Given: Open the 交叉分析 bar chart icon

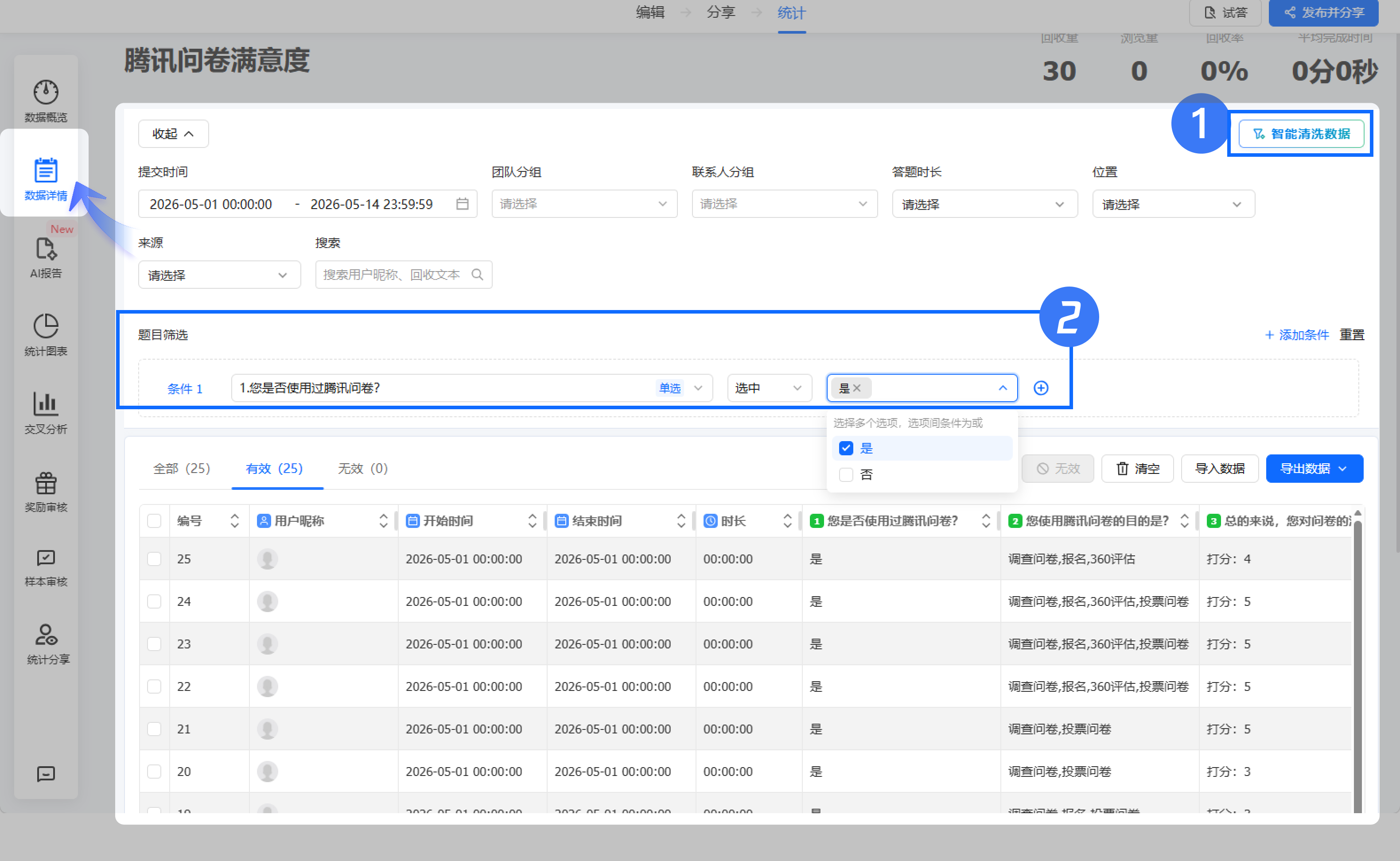Looking at the screenshot, I should (x=46, y=404).
